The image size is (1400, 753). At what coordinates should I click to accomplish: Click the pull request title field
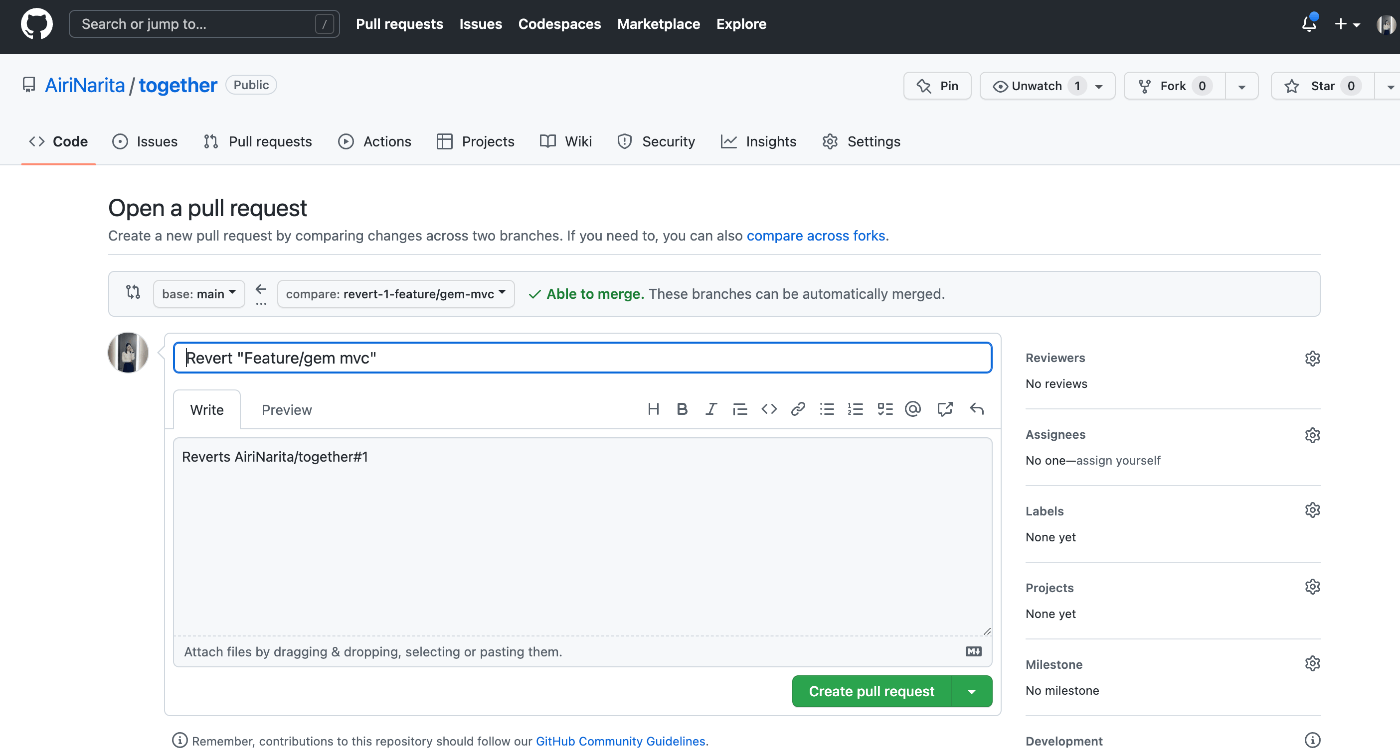[x=583, y=358]
